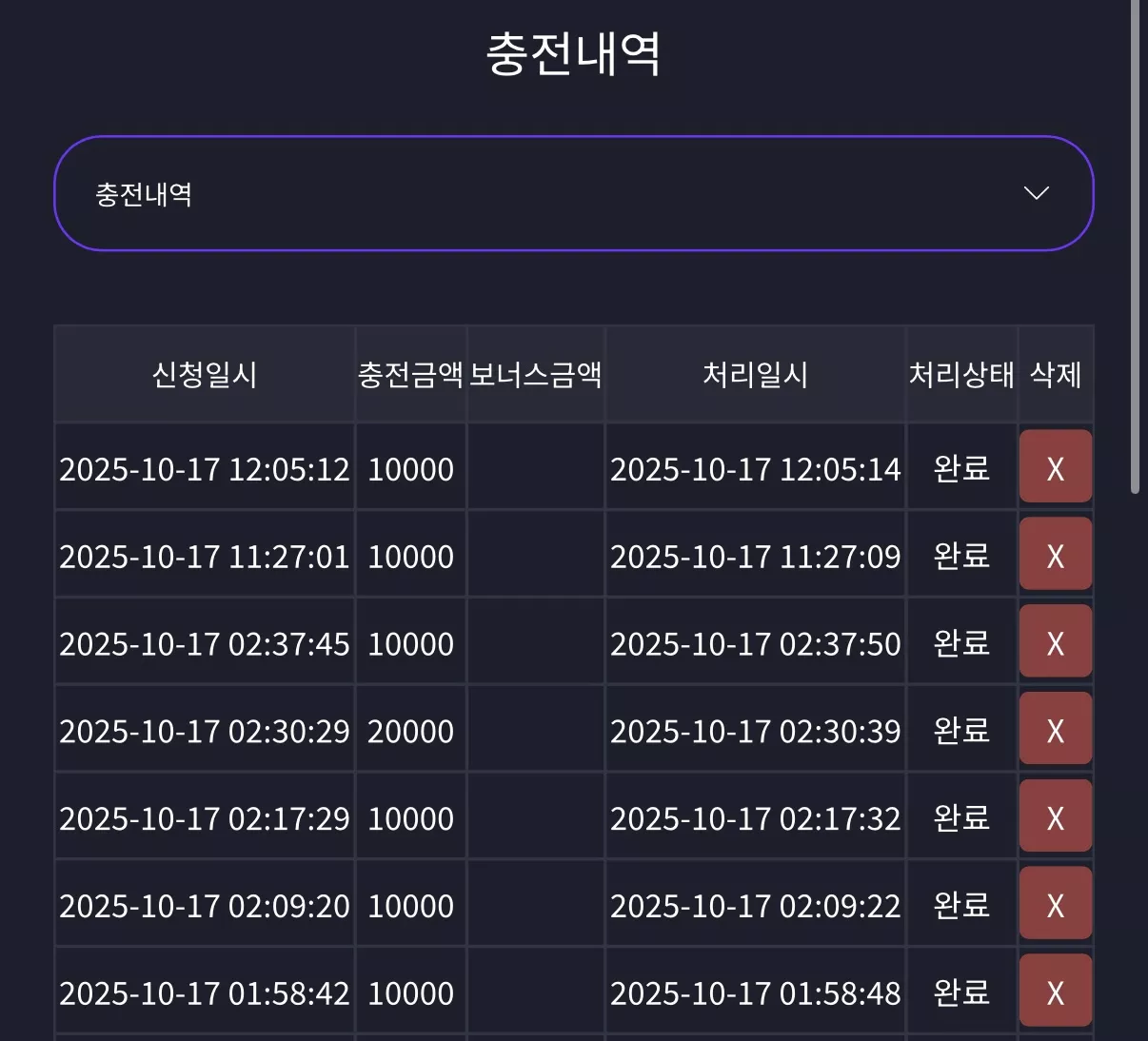Delete the 11:27:01 charge record

(1055, 554)
